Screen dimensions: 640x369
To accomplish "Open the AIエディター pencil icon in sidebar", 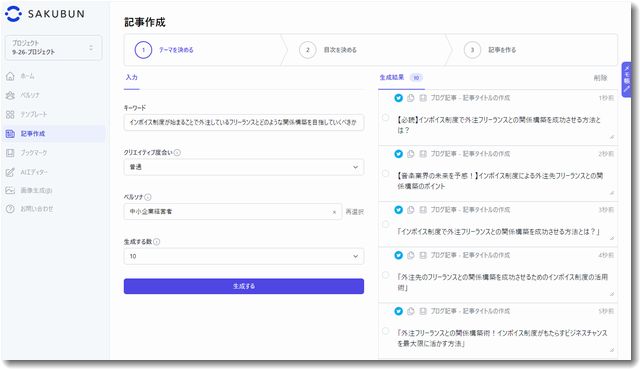I will pyautogui.click(x=10, y=172).
